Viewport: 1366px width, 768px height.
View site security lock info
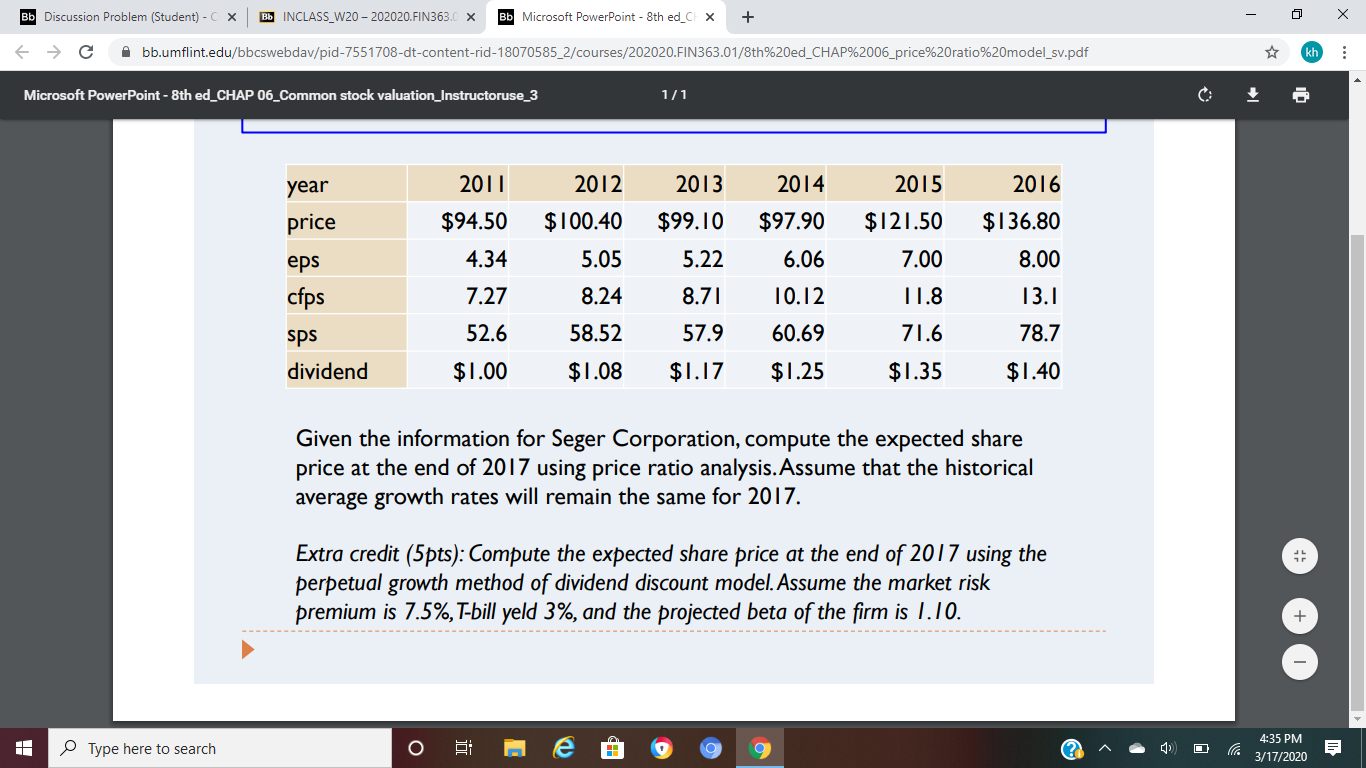(125, 52)
